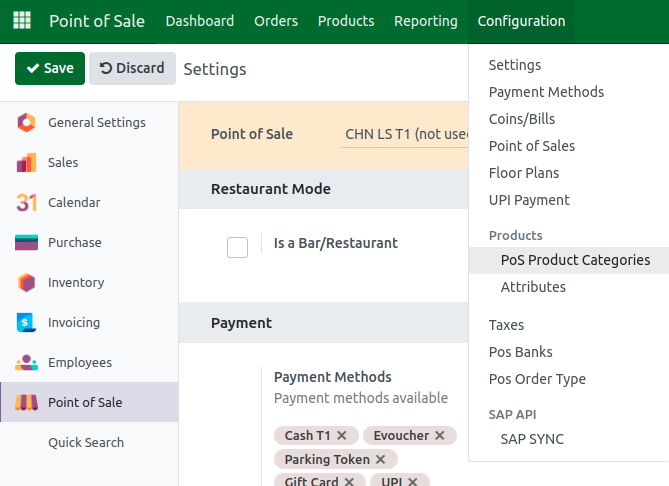Select Coins/Bills menu entry
The width and height of the screenshot is (669, 486).
[522, 119]
